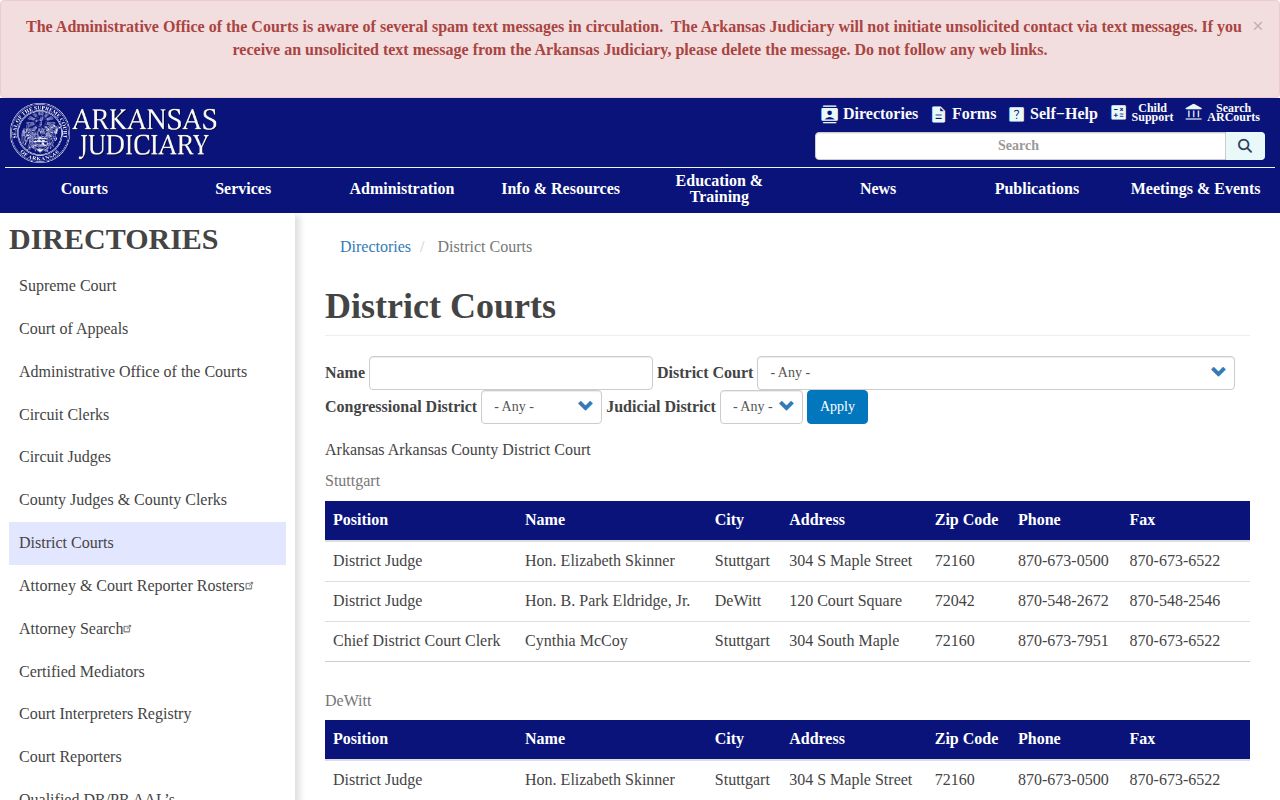The height and width of the screenshot is (800, 1280).
Task: Open the Meetings & Events menu
Action: [1196, 189]
